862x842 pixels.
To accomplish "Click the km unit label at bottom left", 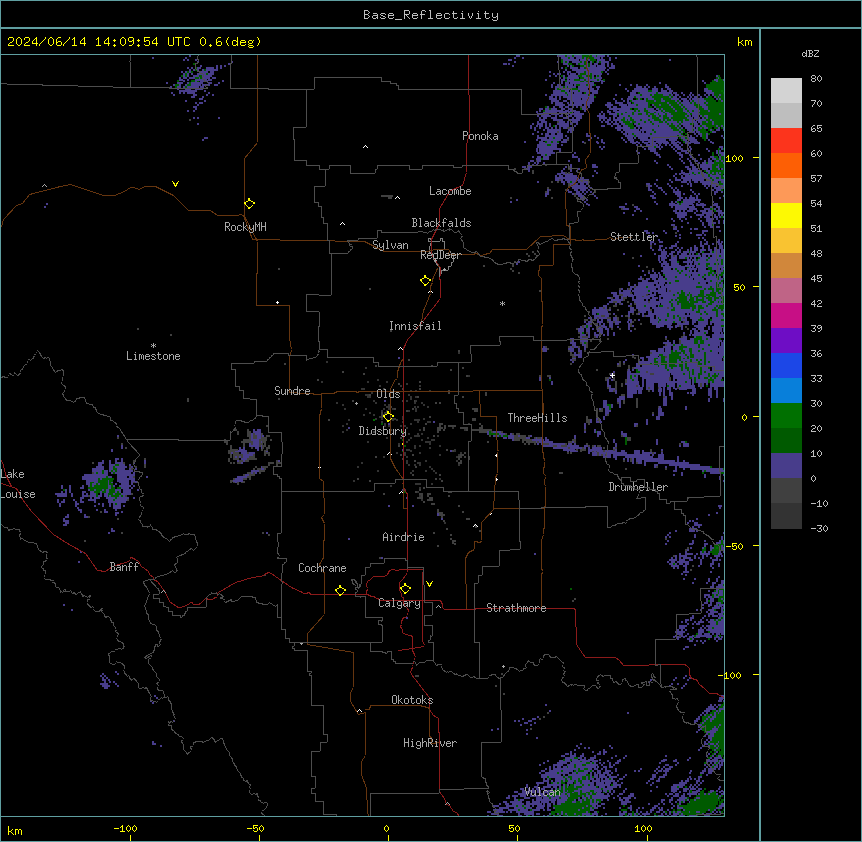I will coord(15,830).
